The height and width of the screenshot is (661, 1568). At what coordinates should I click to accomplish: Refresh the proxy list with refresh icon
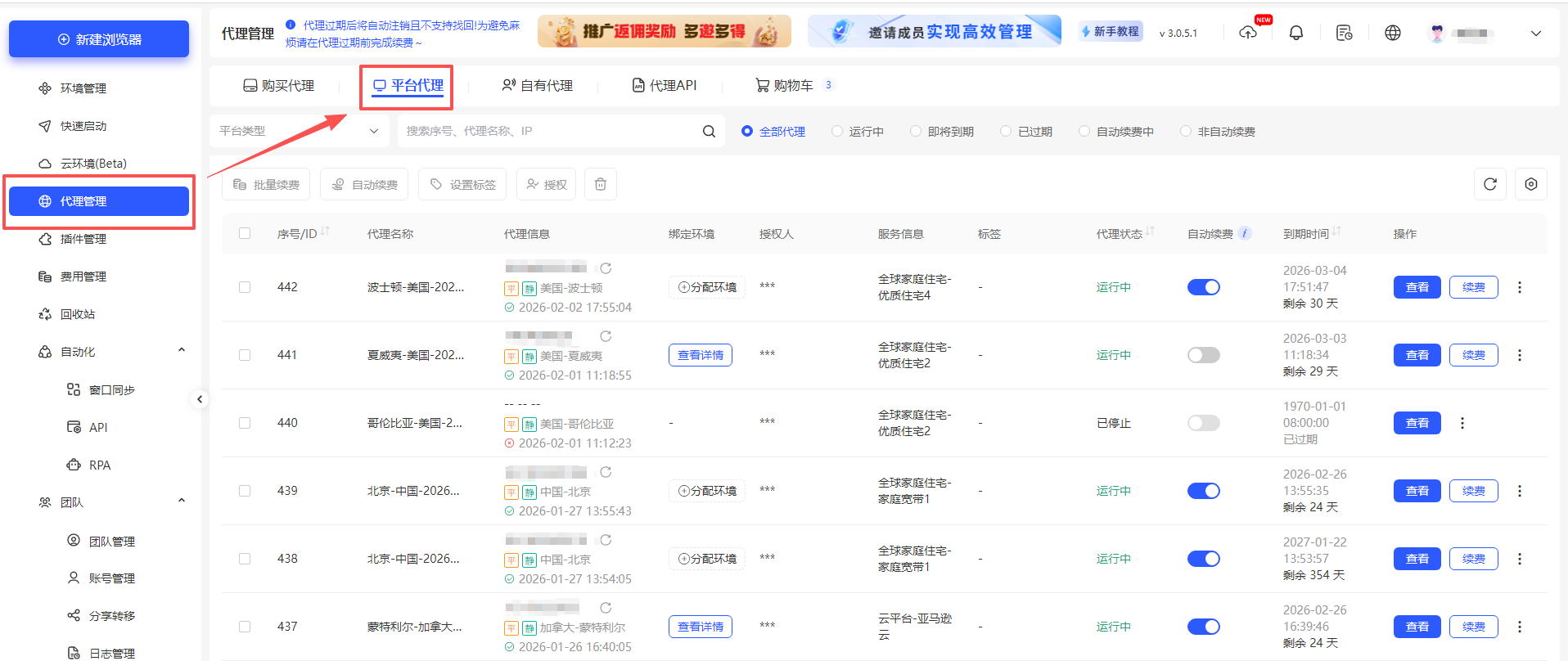1490,184
